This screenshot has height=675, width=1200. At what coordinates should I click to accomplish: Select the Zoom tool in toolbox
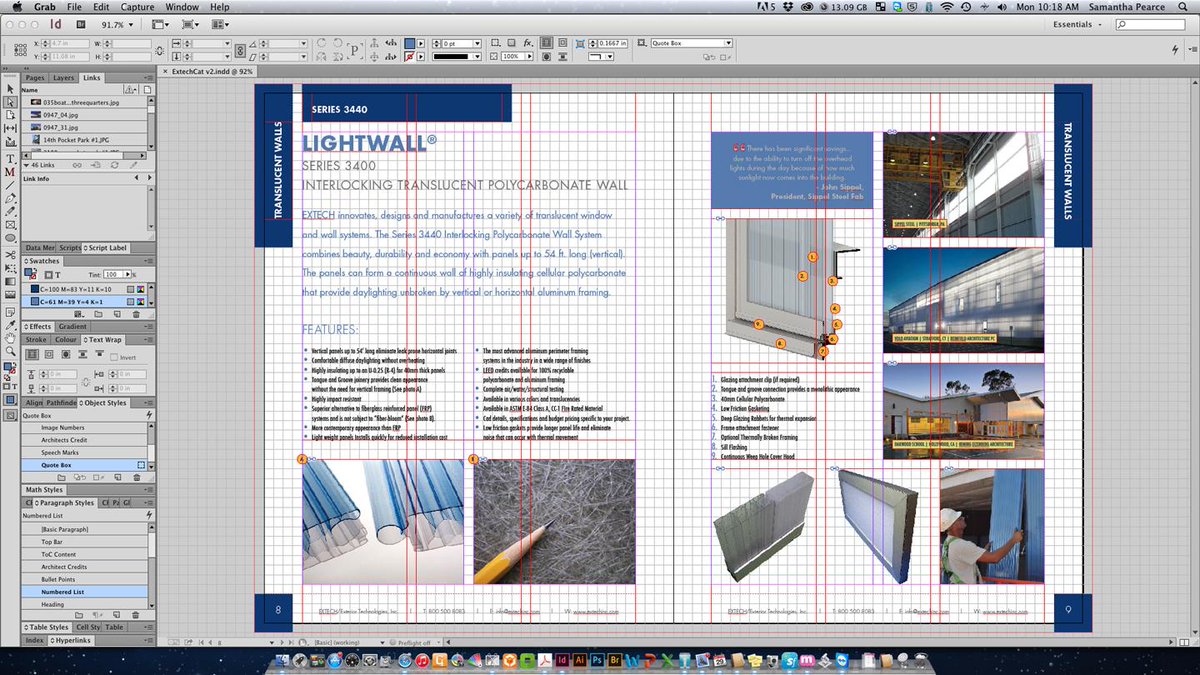[x=10, y=352]
